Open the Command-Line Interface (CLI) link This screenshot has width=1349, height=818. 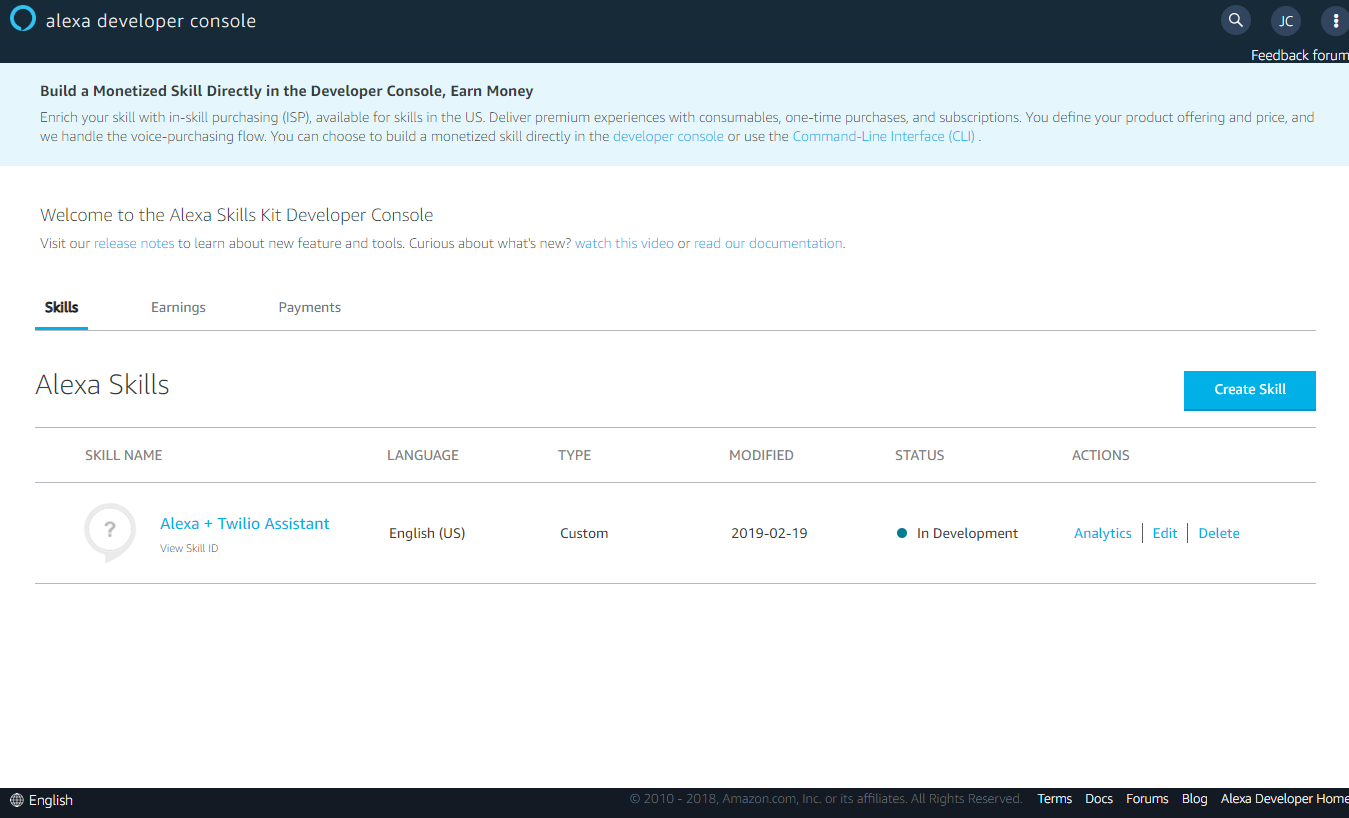click(x=884, y=136)
